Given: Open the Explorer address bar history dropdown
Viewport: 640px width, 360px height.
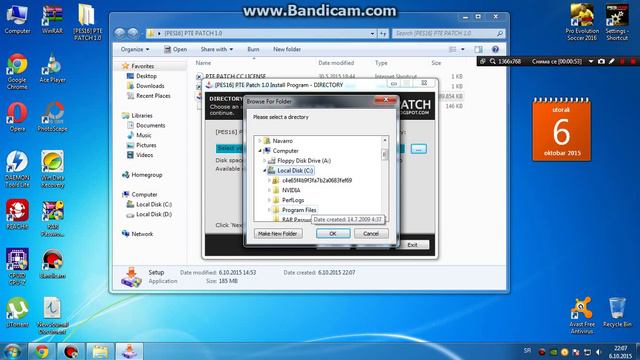Looking at the screenshot, I should click(372, 33).
